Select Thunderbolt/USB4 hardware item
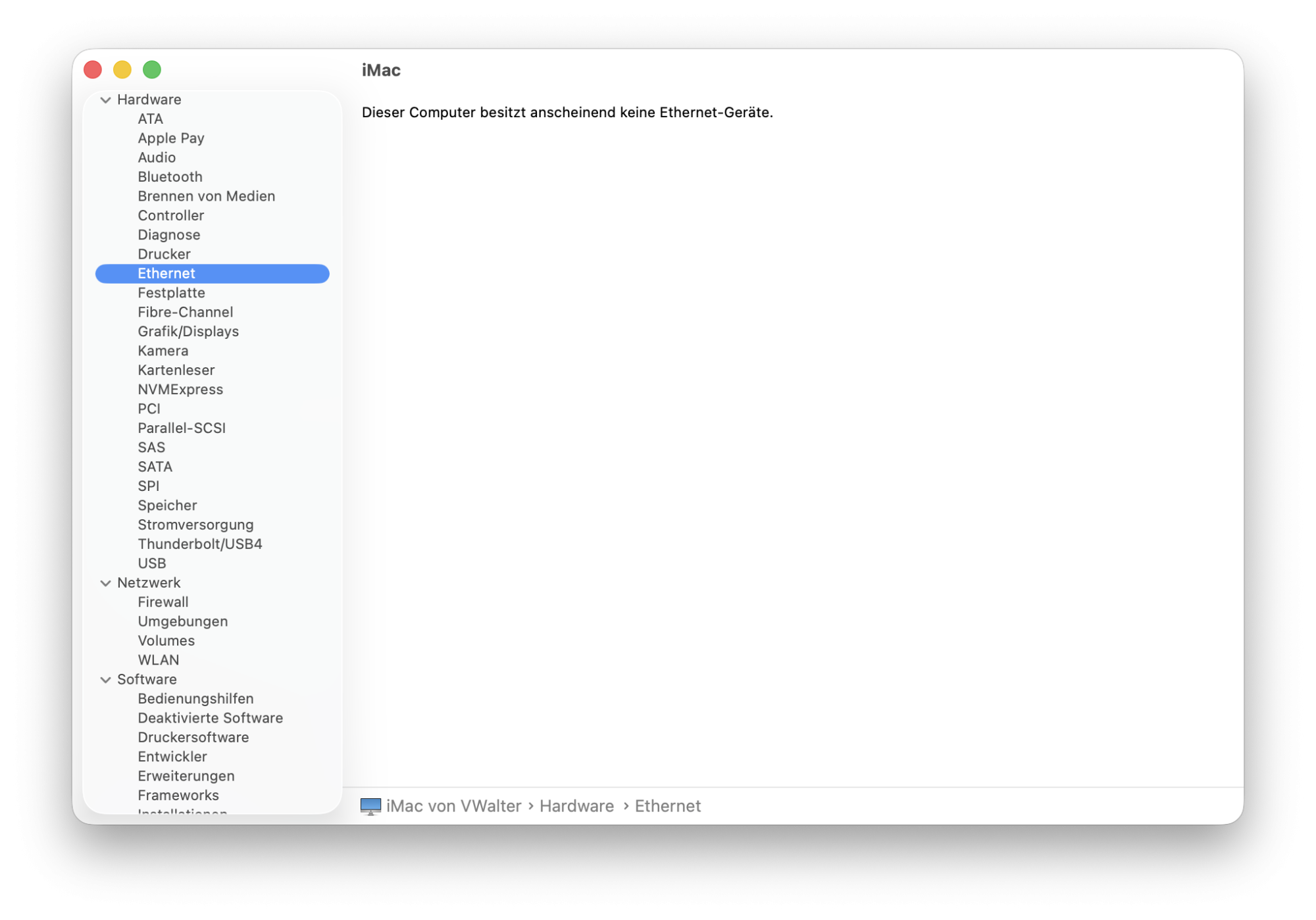Image resolution: width=1316 pixels, height=920 pixels. coord(200,544)
